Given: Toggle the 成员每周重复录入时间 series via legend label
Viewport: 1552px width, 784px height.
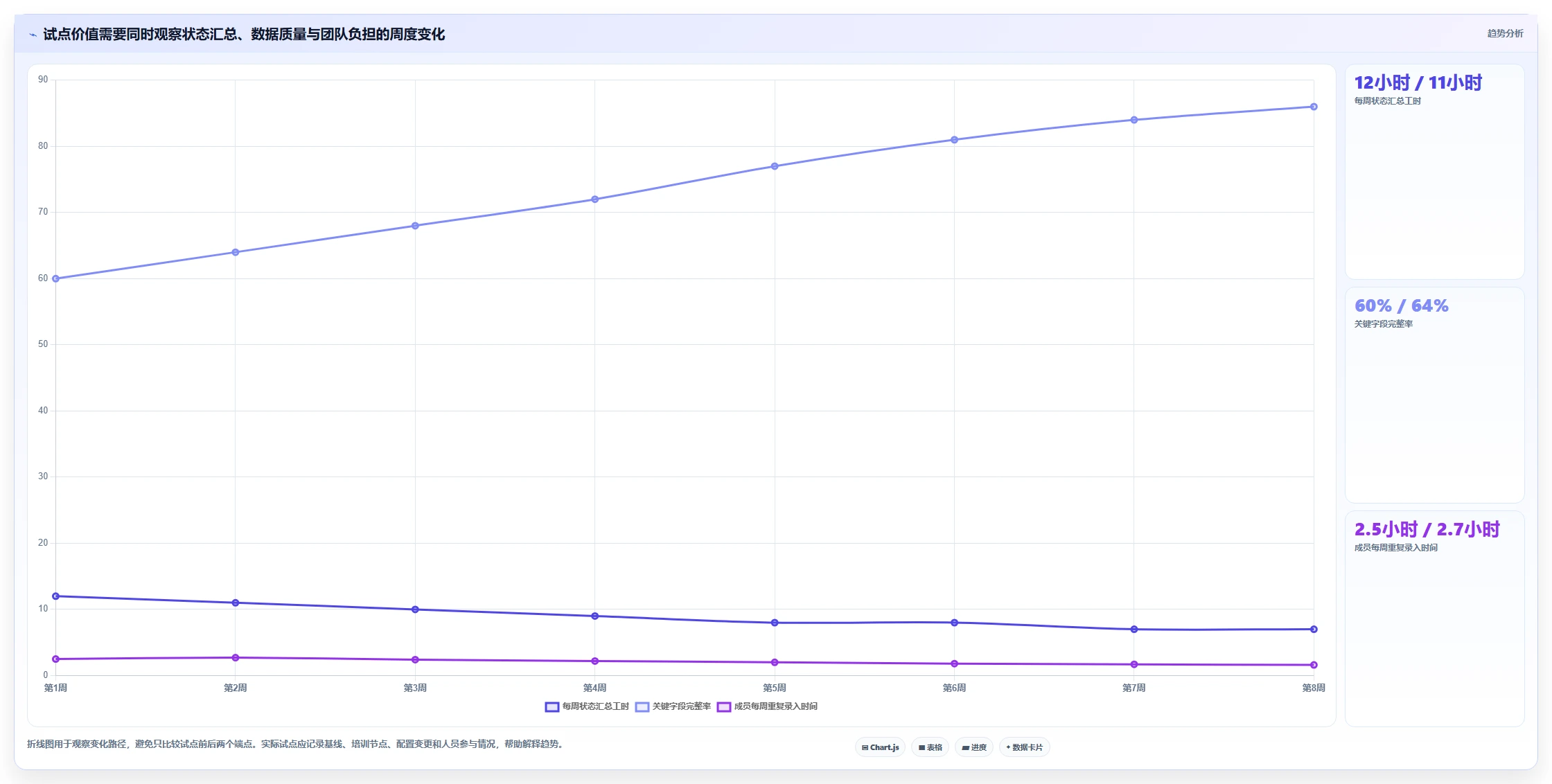Looking at the screenshot, I should click(x=776, y=706).
